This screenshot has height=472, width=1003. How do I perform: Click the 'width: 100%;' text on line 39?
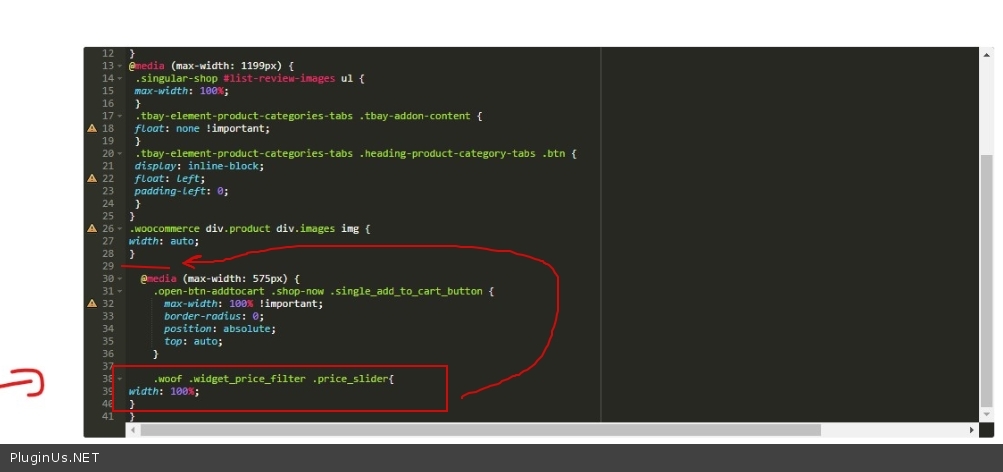tap(164, 391)
